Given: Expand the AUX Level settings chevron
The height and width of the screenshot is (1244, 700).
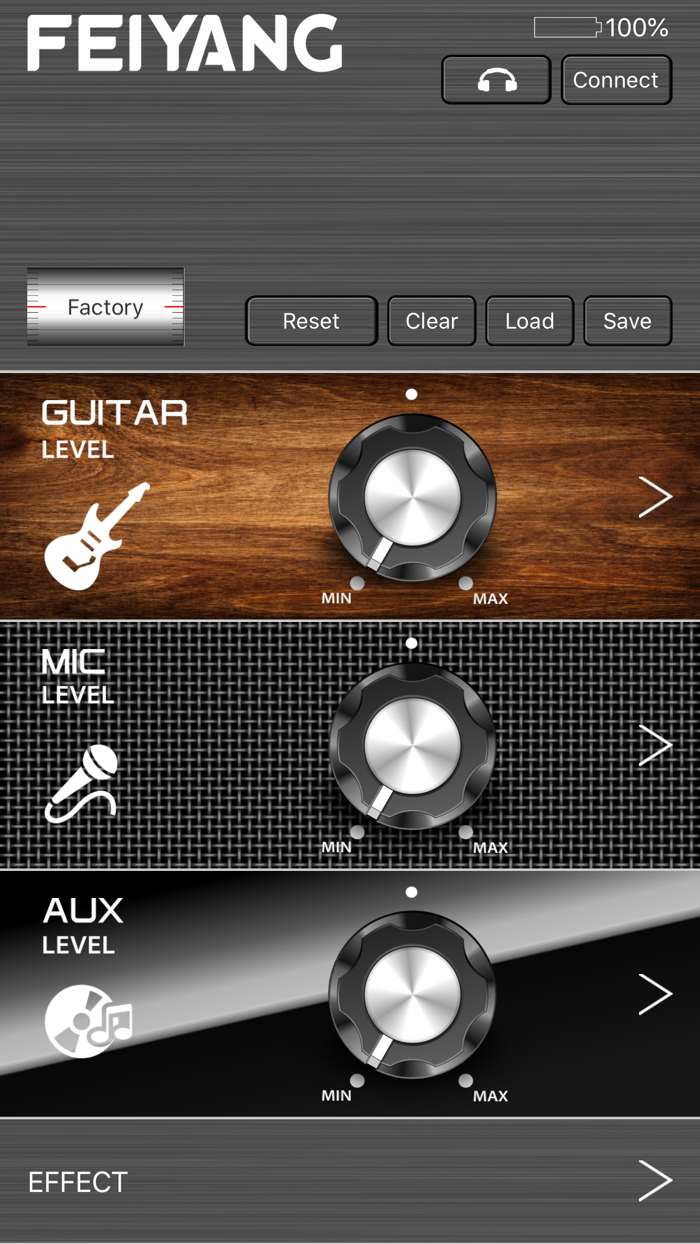Looking at the screenshot, I should coord(655,994).
